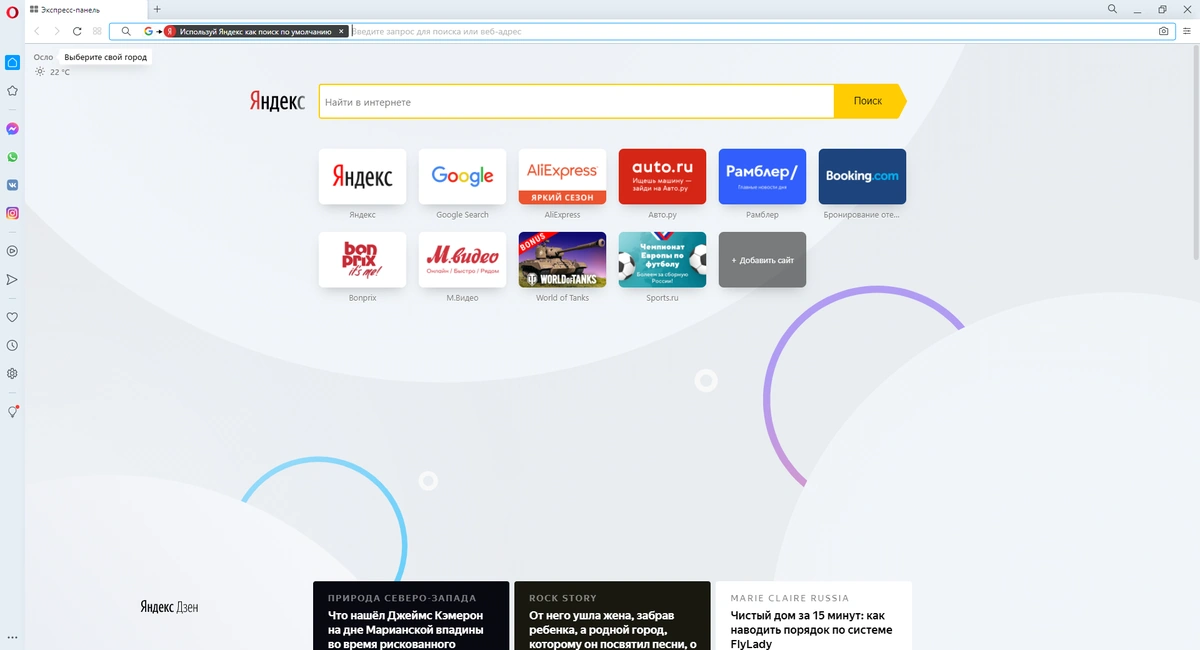Open VK messenger from the sidebar
The width and height of the screenshot is (1200, 650).
(13, 185)
